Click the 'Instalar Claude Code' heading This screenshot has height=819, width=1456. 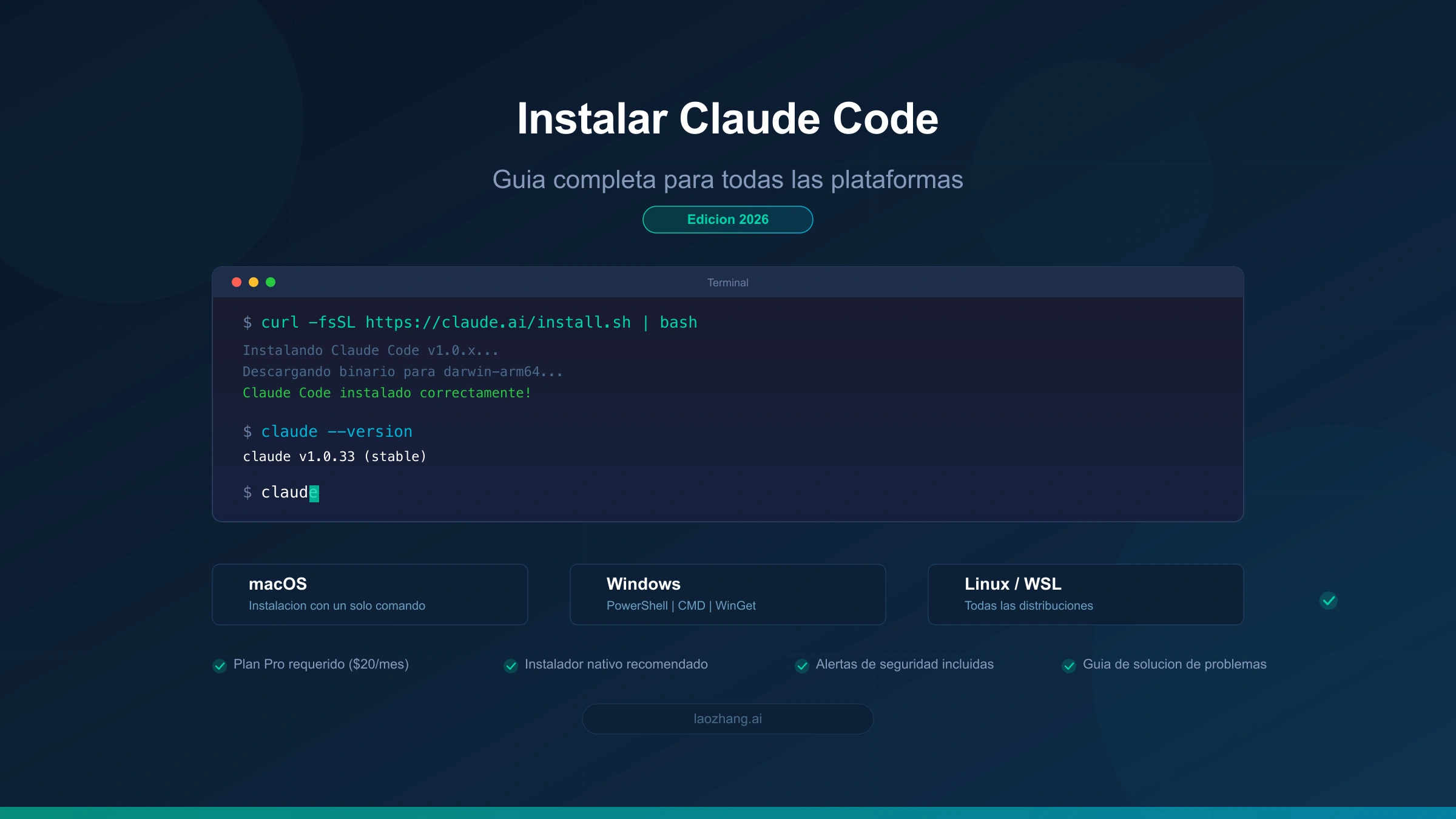(728, 118)
